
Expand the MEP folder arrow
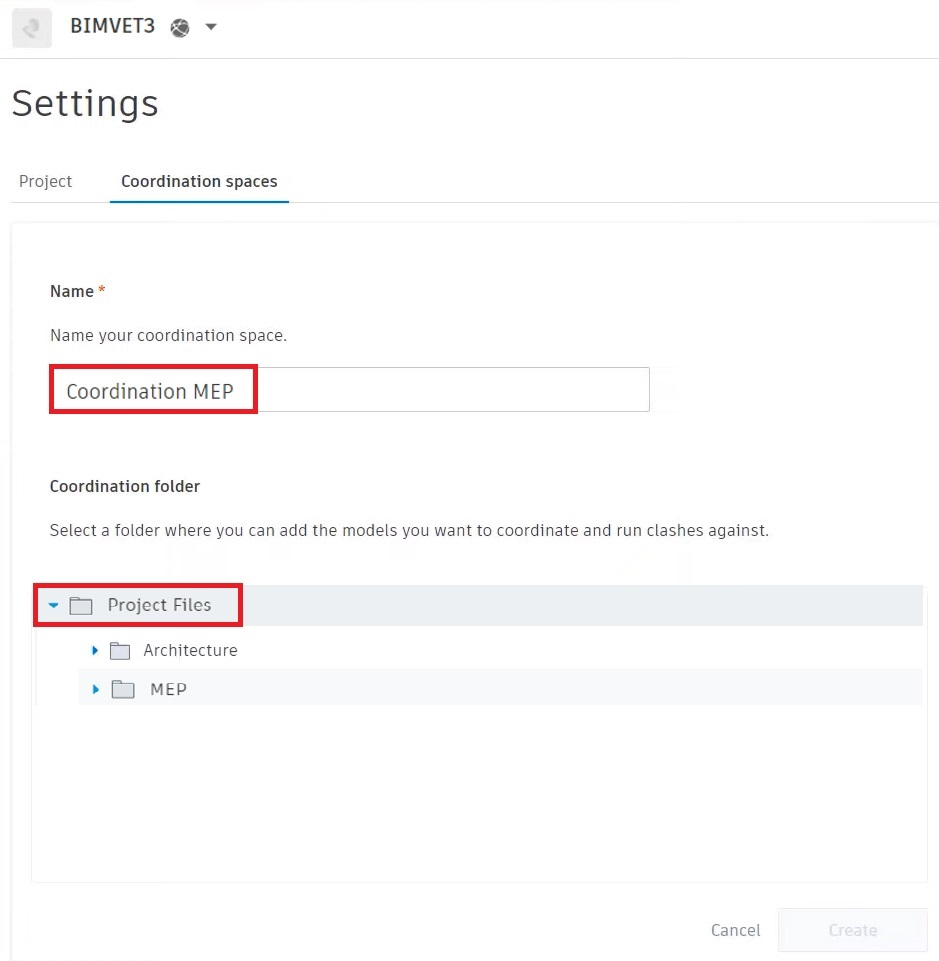point(96,689)
